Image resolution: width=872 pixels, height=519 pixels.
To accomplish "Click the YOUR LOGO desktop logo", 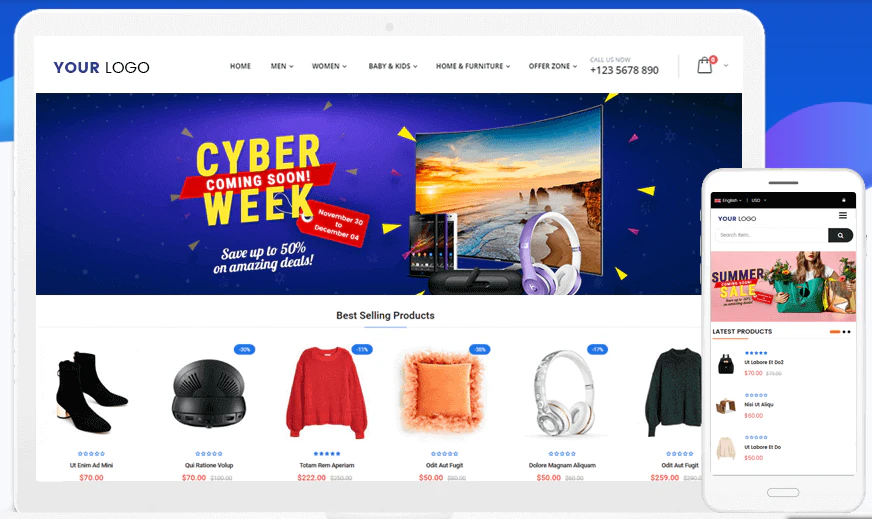I will [x=101, y=67].
